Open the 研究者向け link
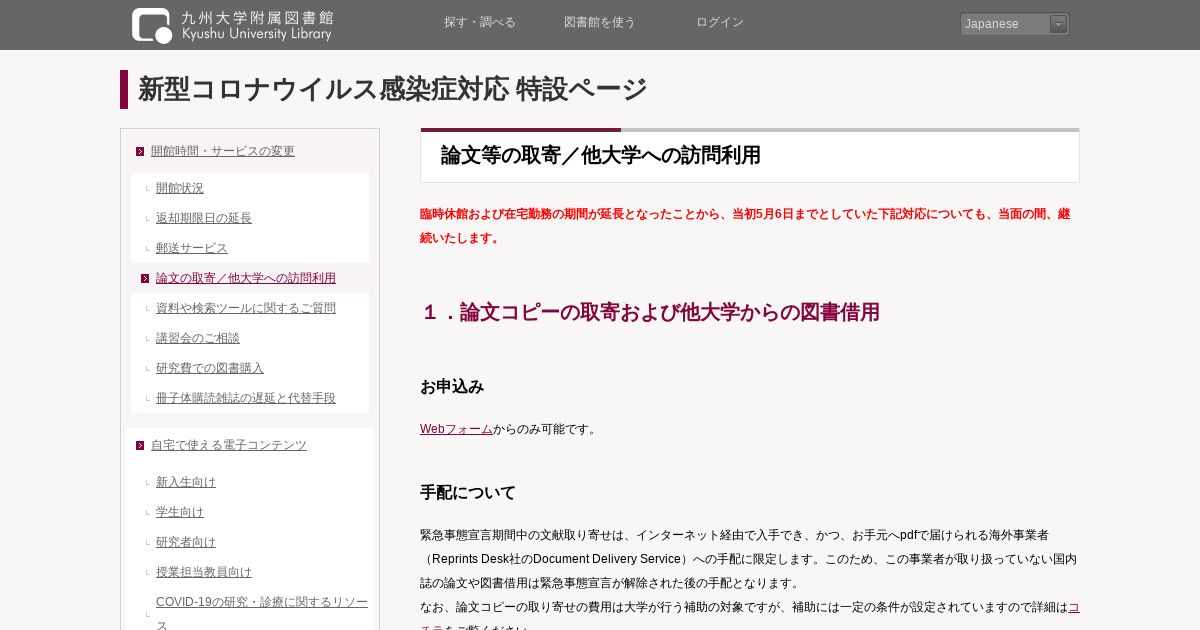The width and height of the screenshot is (1200, 630). pyautogui.click(x=186, y=542)
